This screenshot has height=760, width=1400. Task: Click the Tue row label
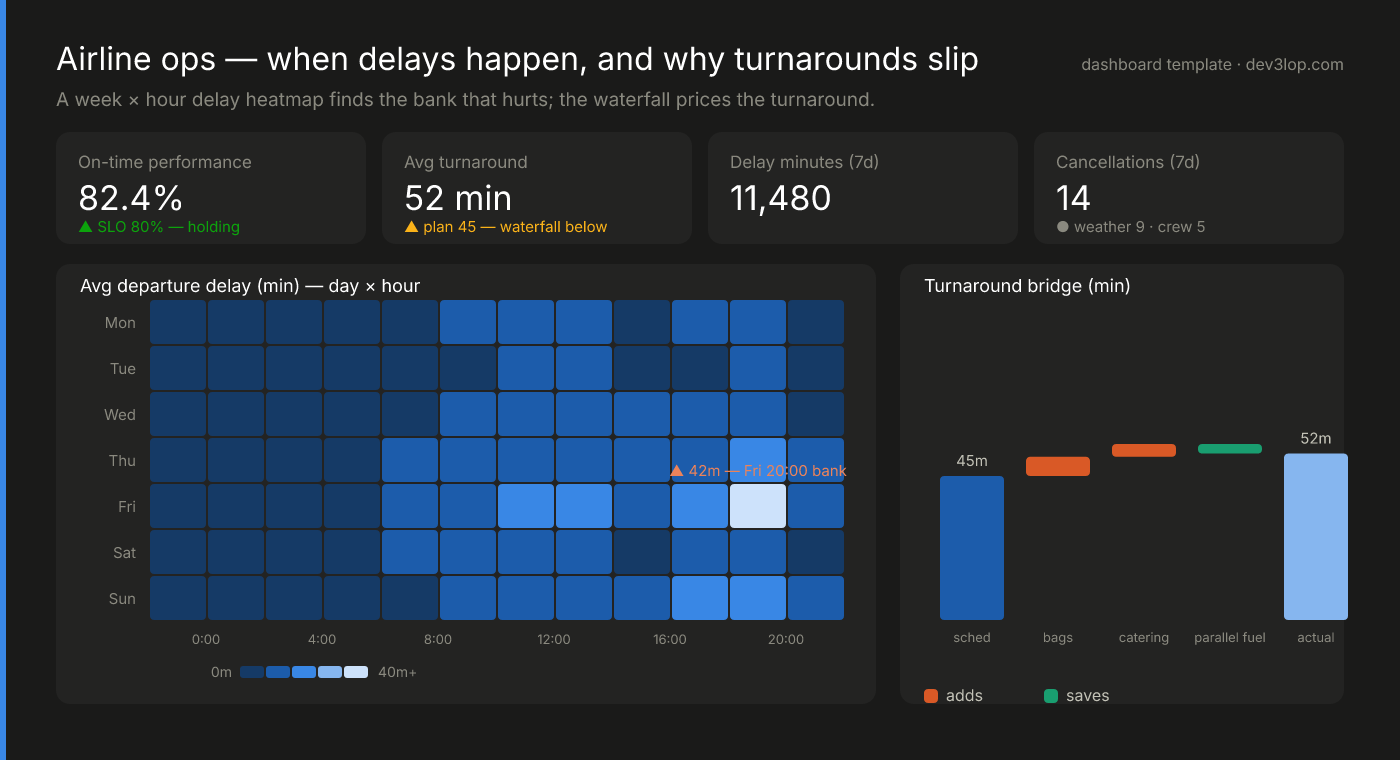point(123,369)
